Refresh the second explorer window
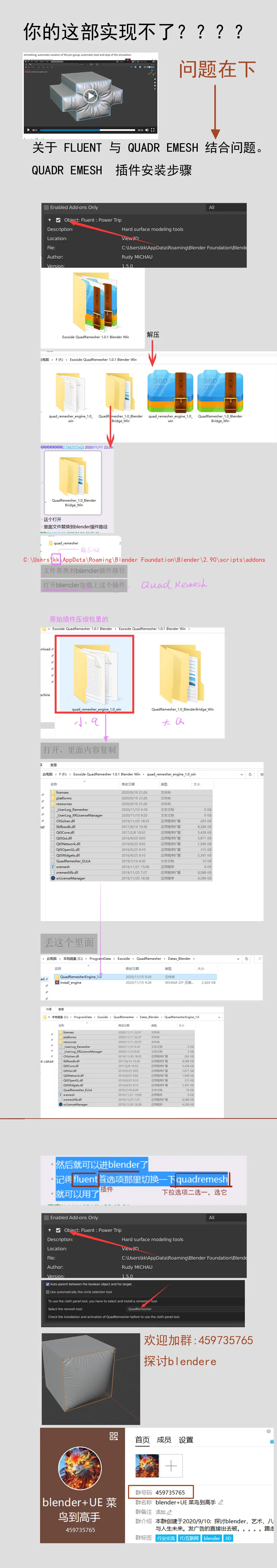This screenshot has width=277, height=1568. [246, 959]
